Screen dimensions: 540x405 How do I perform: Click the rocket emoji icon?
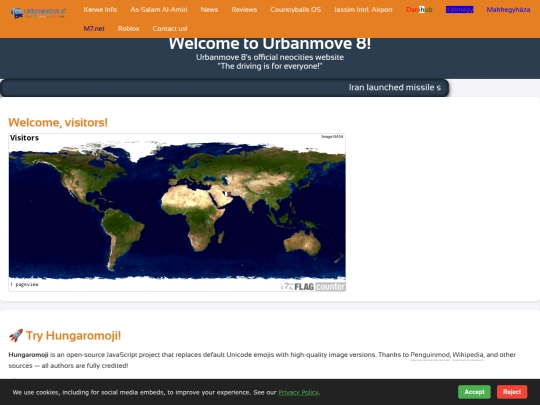tap(16, 335)
